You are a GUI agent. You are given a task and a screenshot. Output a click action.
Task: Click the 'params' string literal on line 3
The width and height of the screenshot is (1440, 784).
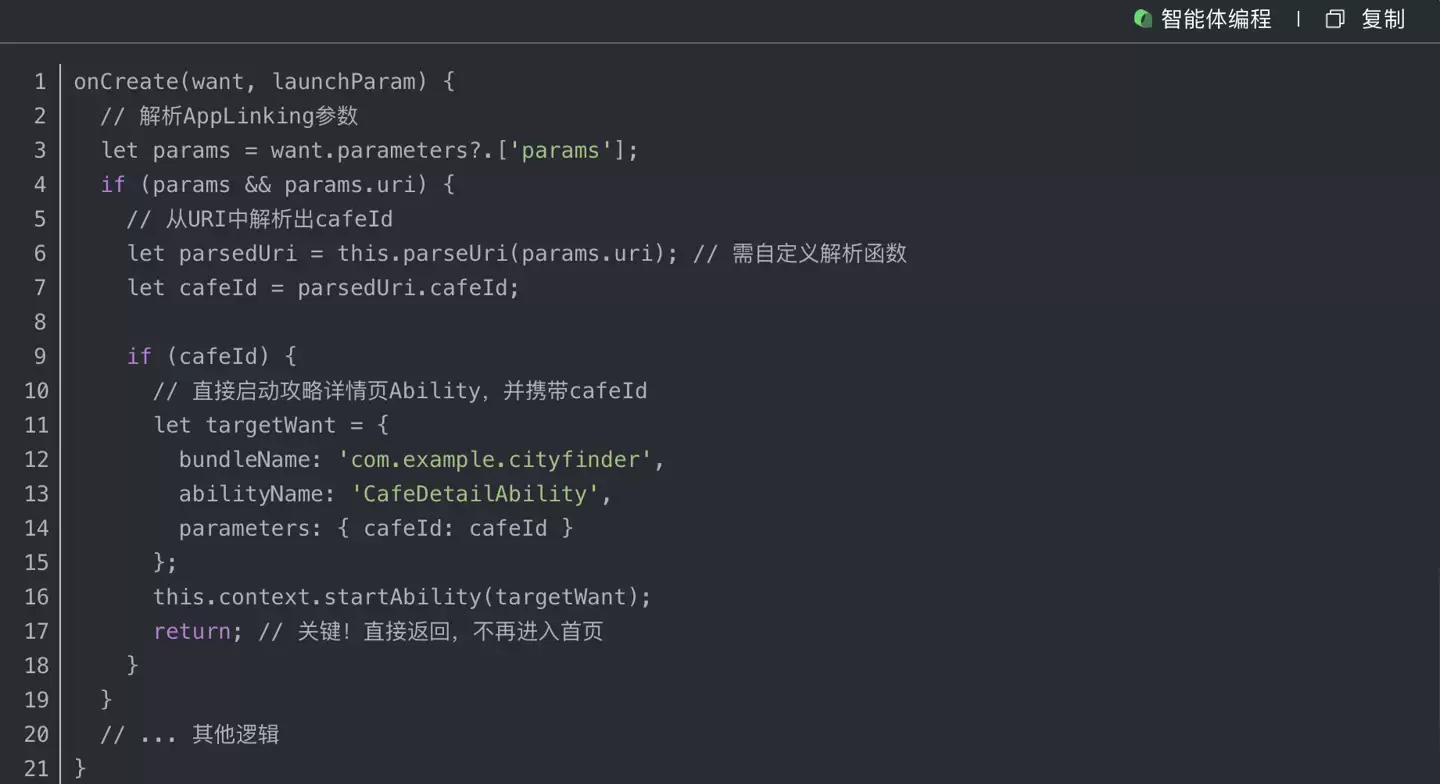(561, 151)
